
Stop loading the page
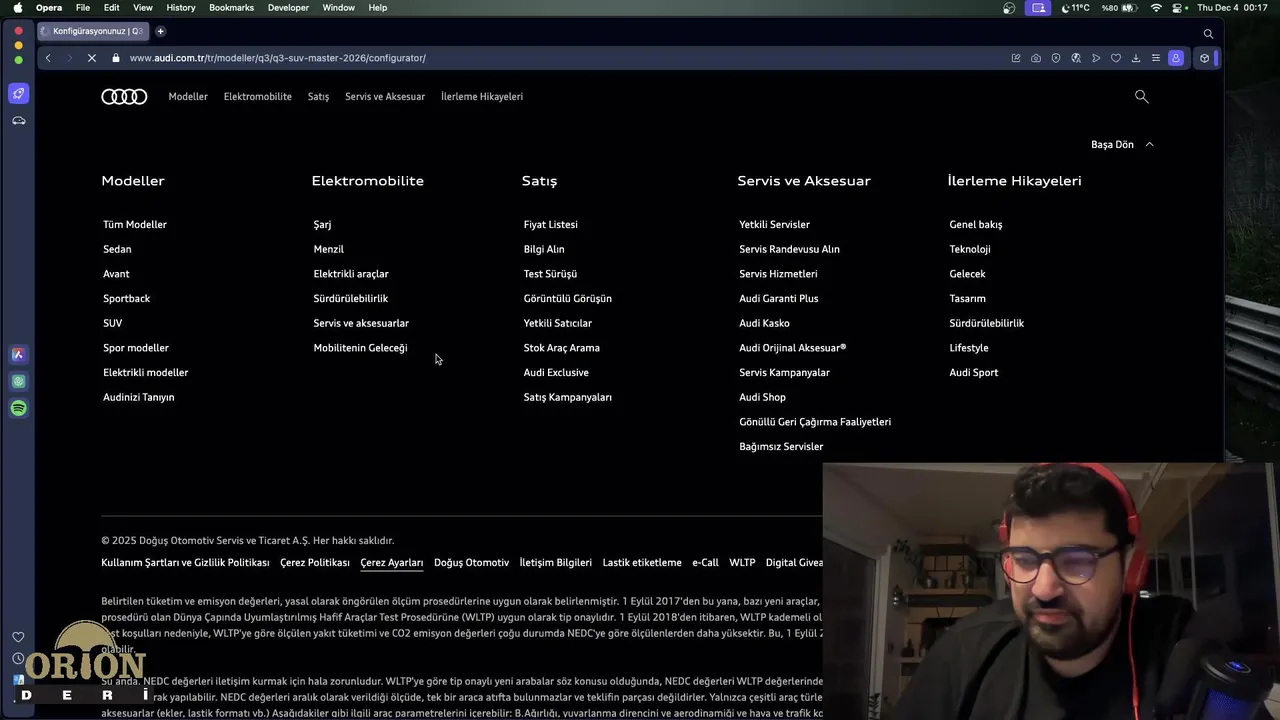(91, 58)
